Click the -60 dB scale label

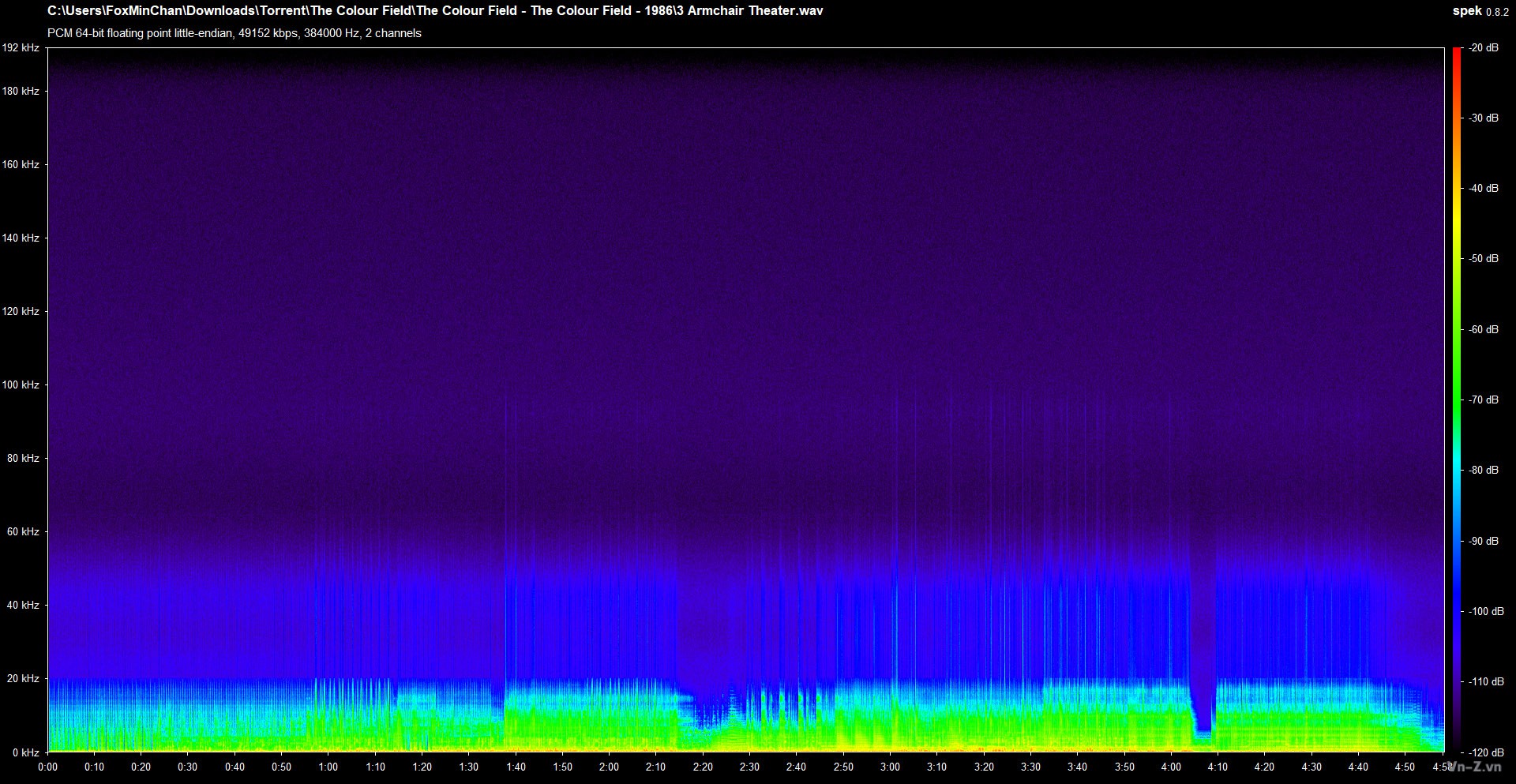pos(1484,330)
